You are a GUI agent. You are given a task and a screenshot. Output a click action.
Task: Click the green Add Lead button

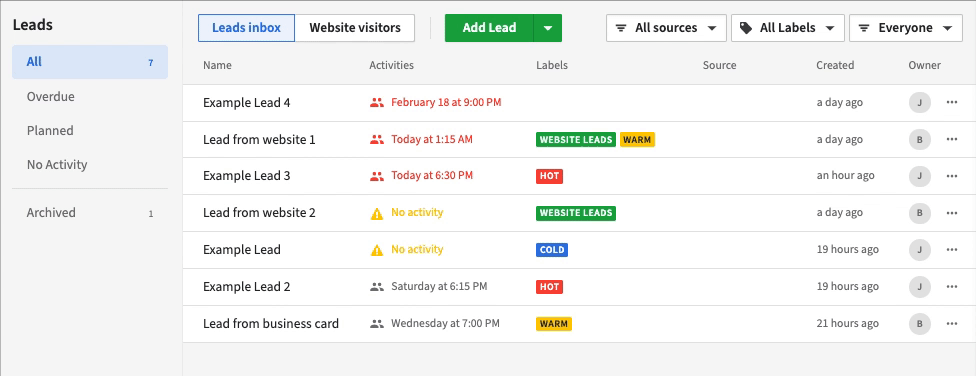tap(489, 28)
